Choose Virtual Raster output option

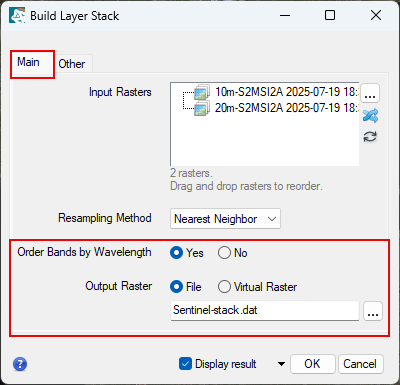coord(257,287)
